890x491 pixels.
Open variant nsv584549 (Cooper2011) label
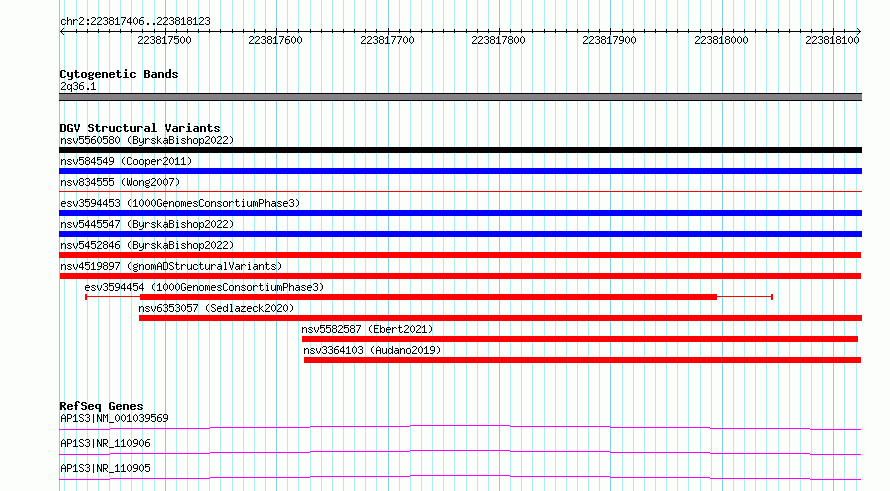coord(126,161)
